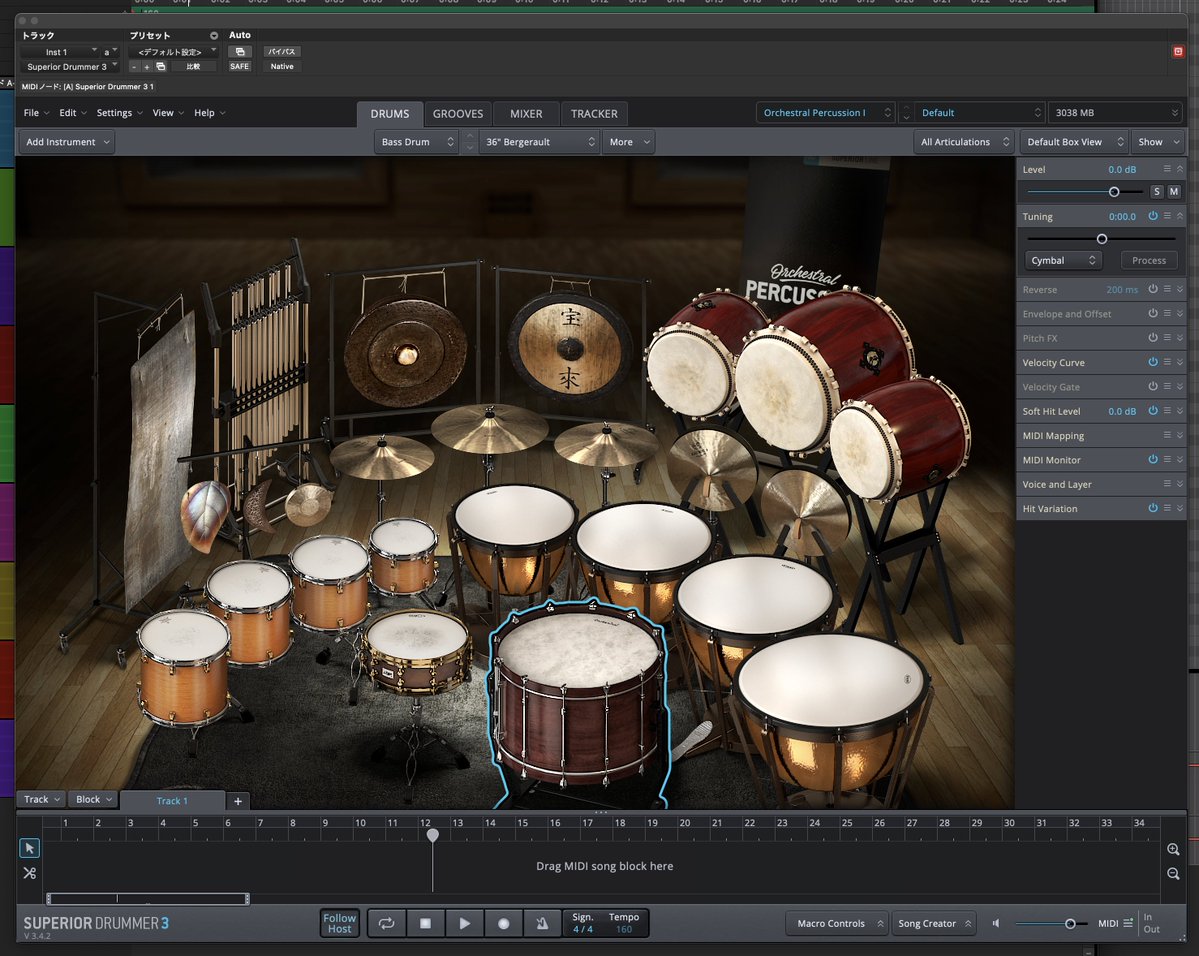Viewport: 1199px width, 956px height.
Task: Enable the metronome icon
Action: [541, 924]
